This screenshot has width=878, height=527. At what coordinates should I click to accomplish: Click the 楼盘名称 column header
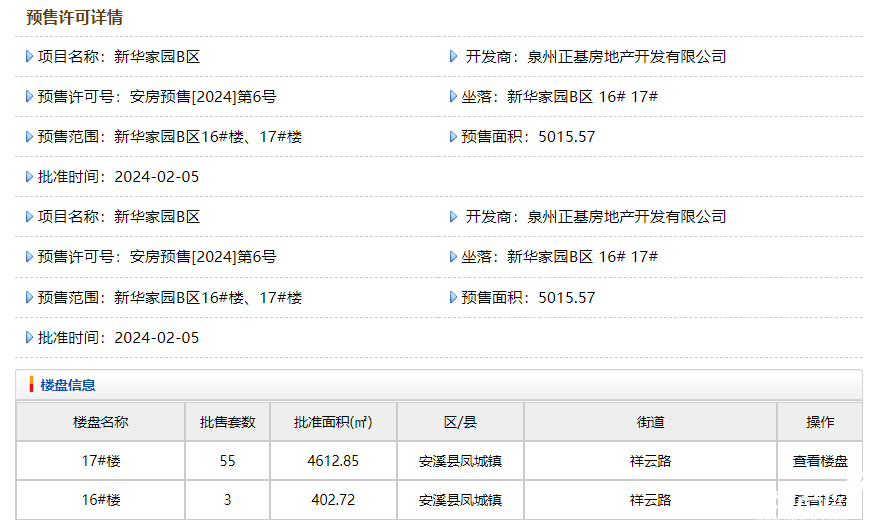click(x=101, y=422)
